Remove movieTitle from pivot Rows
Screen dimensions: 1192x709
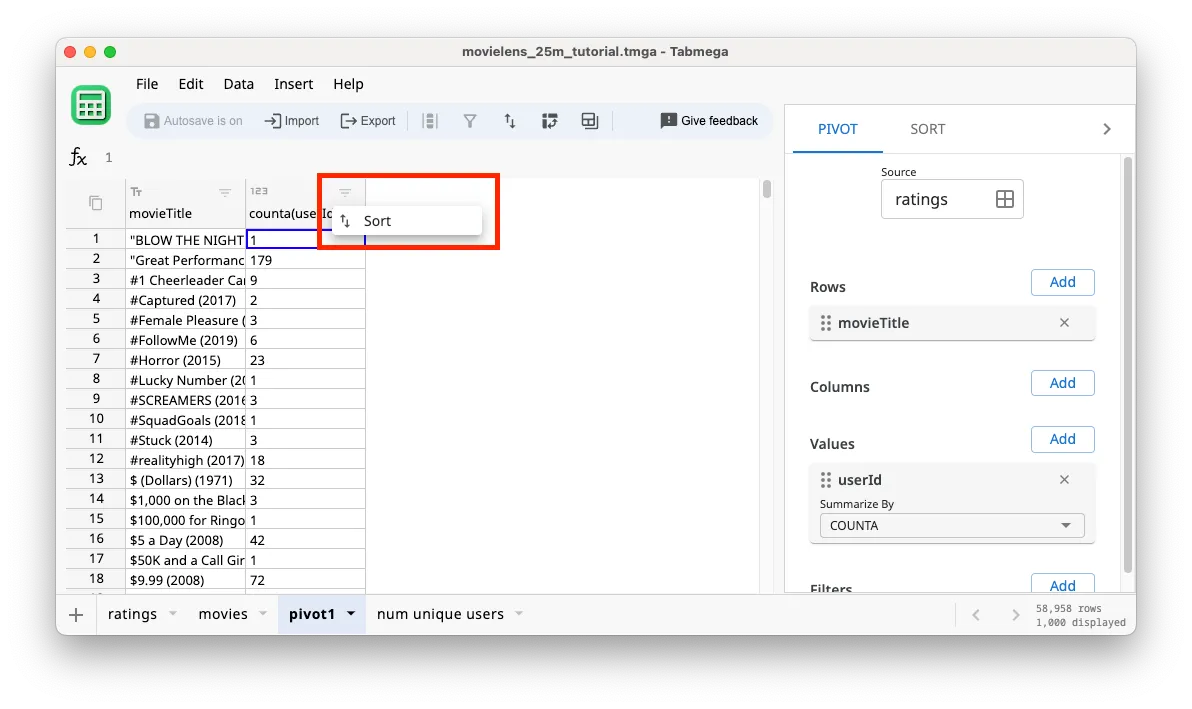click(x=1064, y=323)
